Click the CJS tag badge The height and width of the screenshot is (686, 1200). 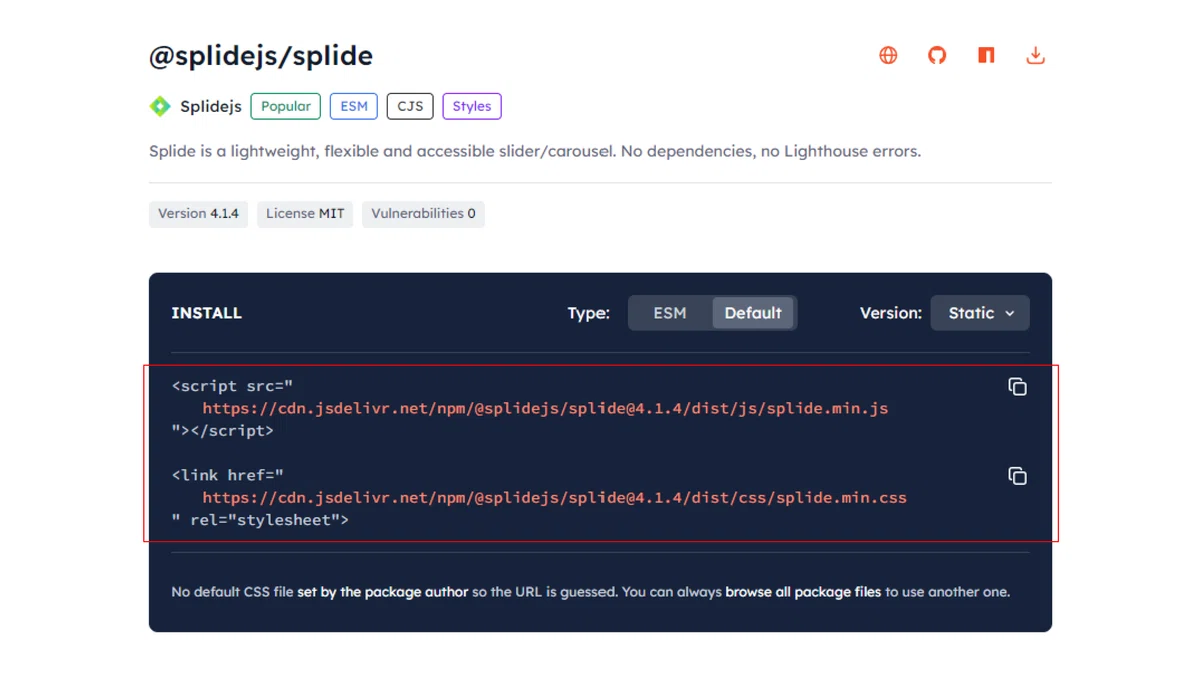pos(410,106)
